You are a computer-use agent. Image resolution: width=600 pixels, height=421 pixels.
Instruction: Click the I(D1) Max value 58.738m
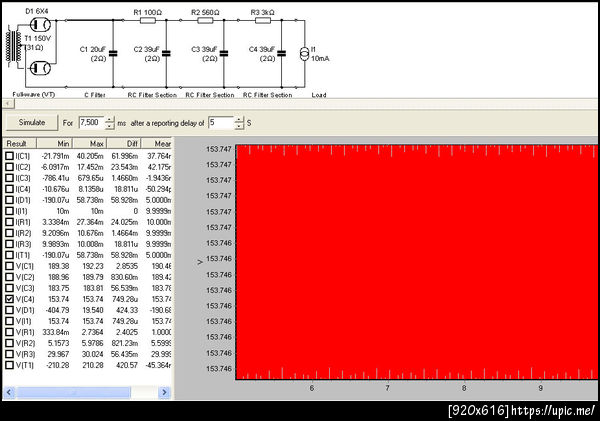[x=90, y=200]
